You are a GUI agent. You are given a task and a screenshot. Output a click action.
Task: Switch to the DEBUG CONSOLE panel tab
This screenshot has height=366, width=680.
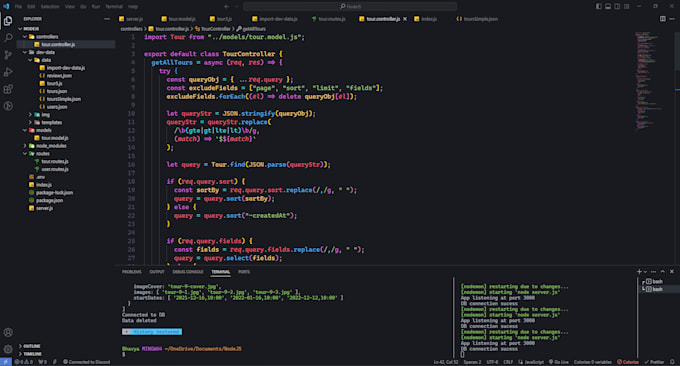(188, 271)
